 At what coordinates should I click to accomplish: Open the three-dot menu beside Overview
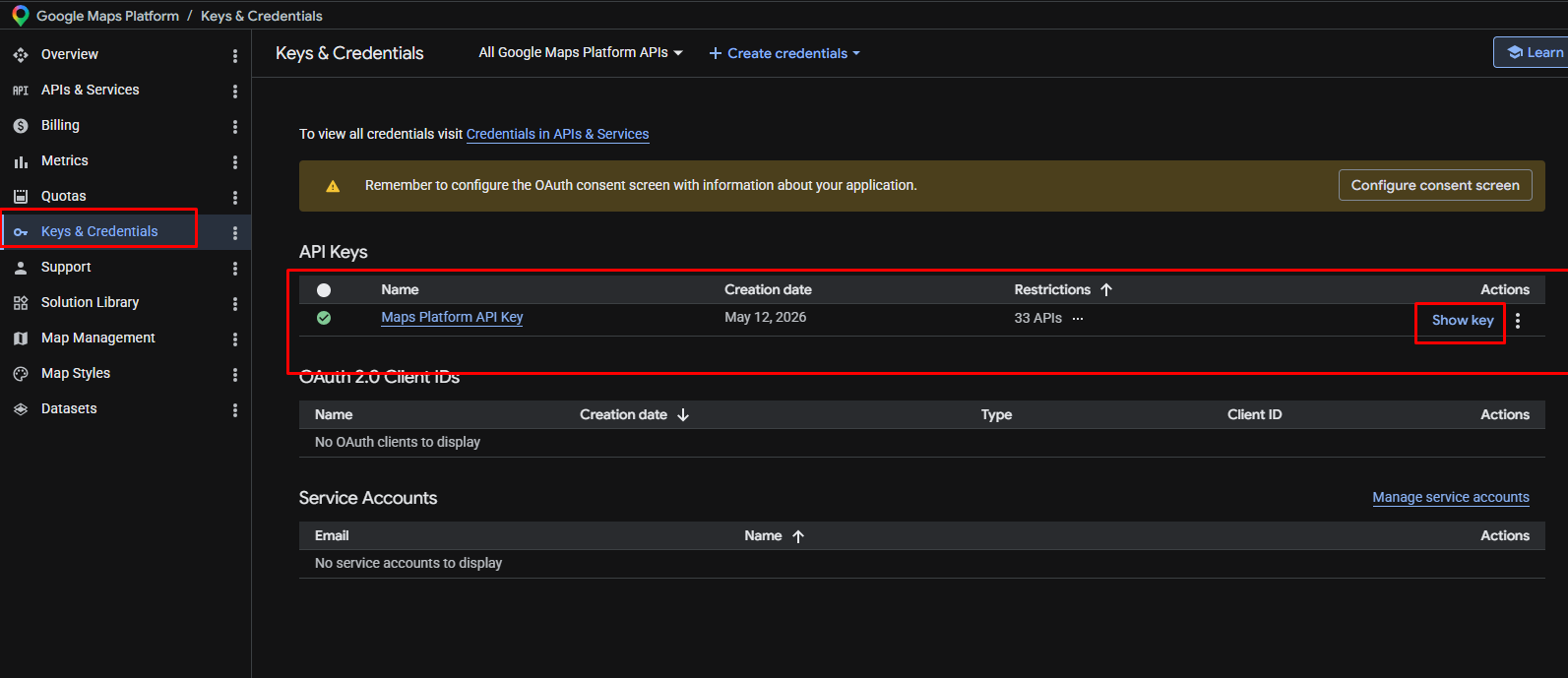235,56
